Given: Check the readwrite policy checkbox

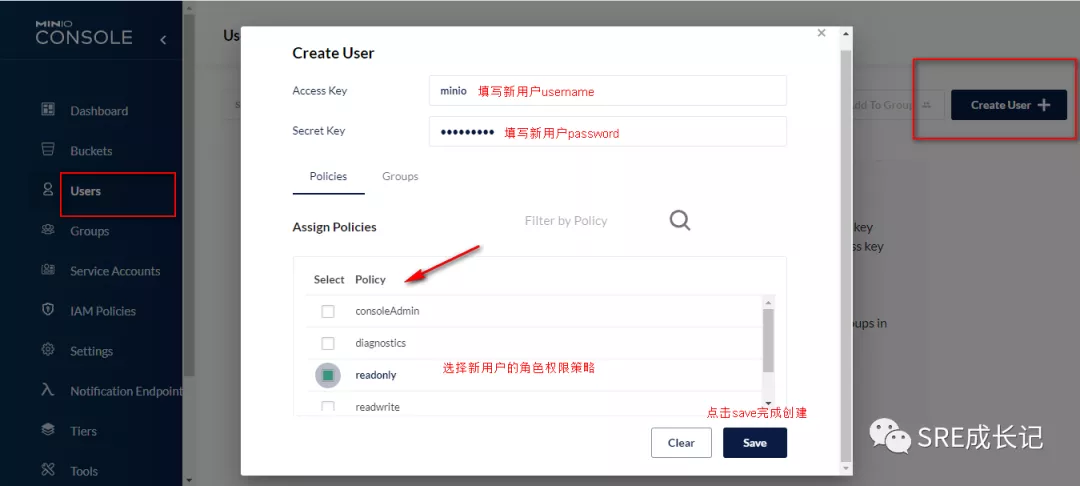Looking at the screenshot, I should (328, 406).
